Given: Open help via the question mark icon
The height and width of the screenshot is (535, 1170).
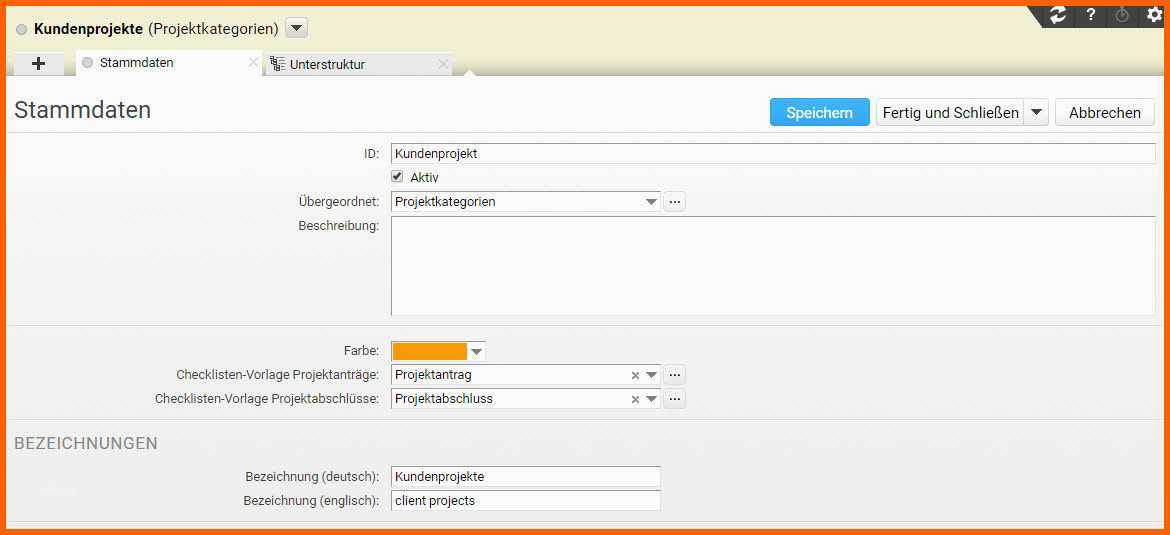Looking at the screenshot, I should coord(1091,15).
